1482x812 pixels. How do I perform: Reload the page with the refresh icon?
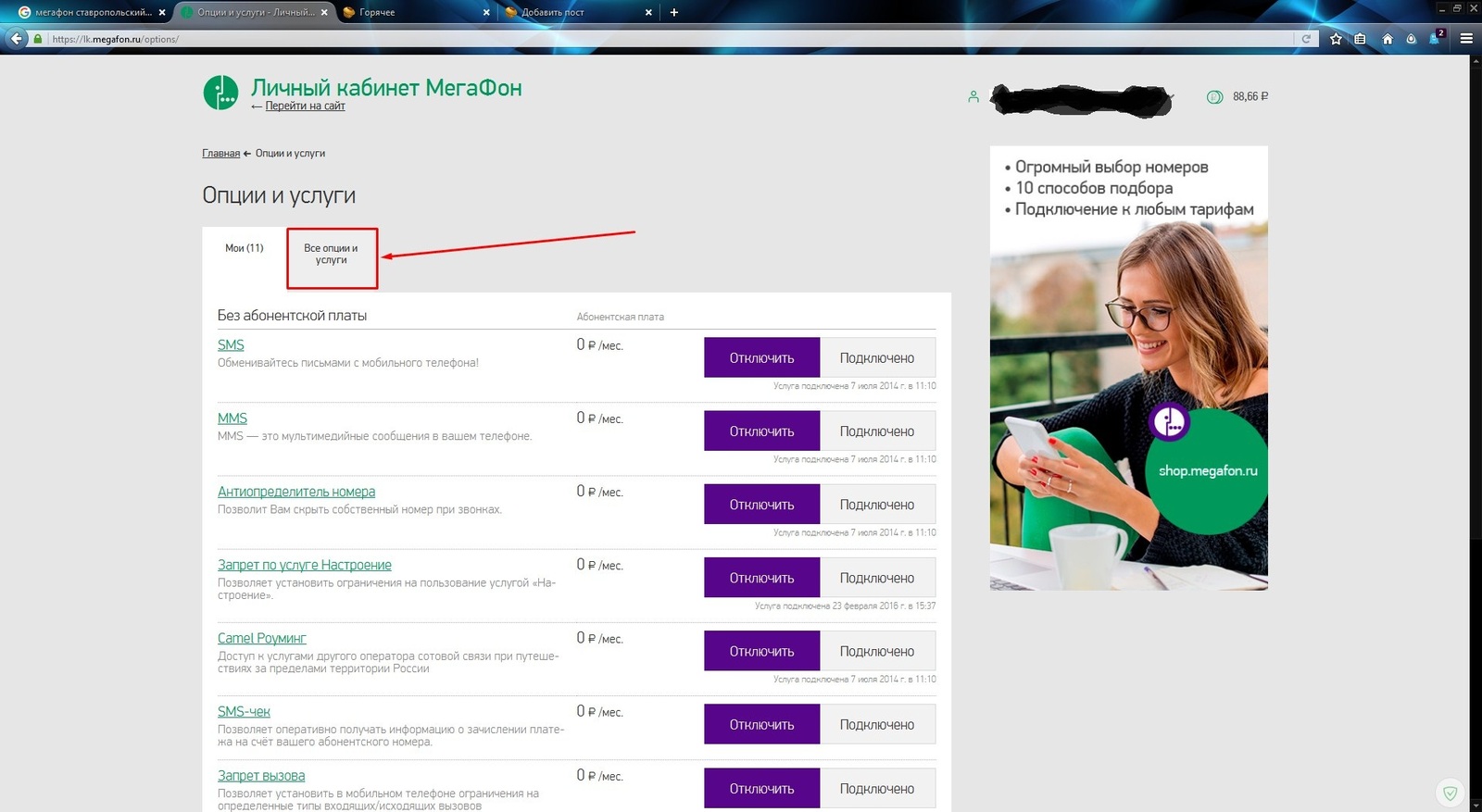coord(1306,39)
